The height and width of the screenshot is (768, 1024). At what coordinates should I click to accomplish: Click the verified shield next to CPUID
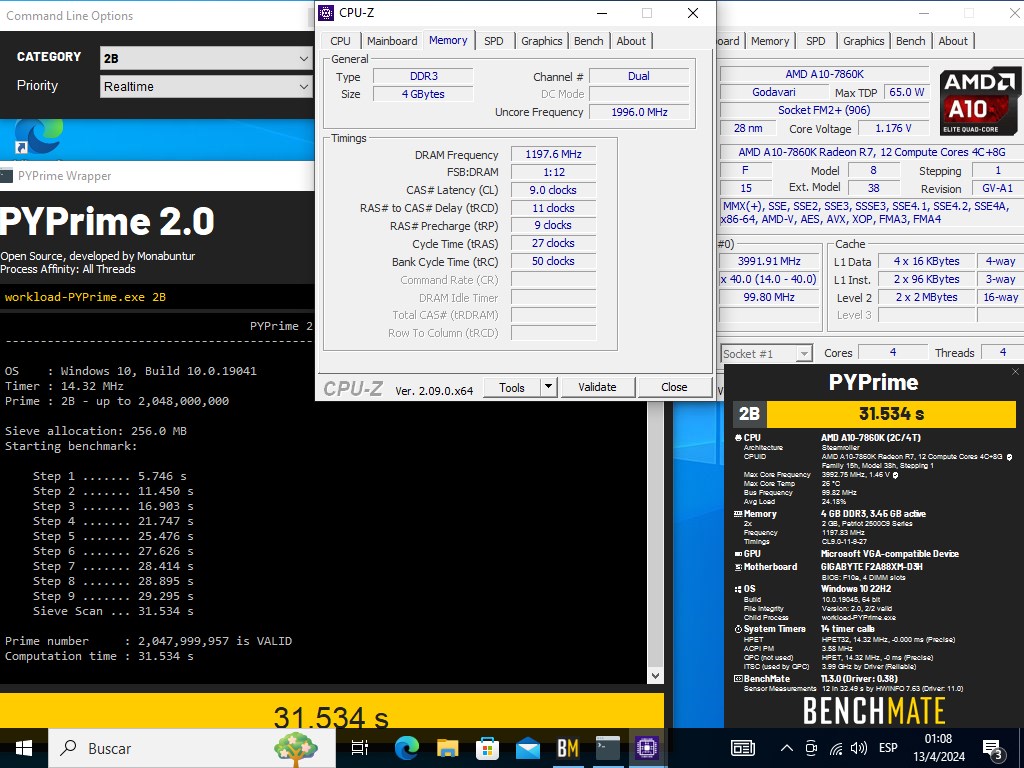pyautogui.click(x=1010, y=456)
